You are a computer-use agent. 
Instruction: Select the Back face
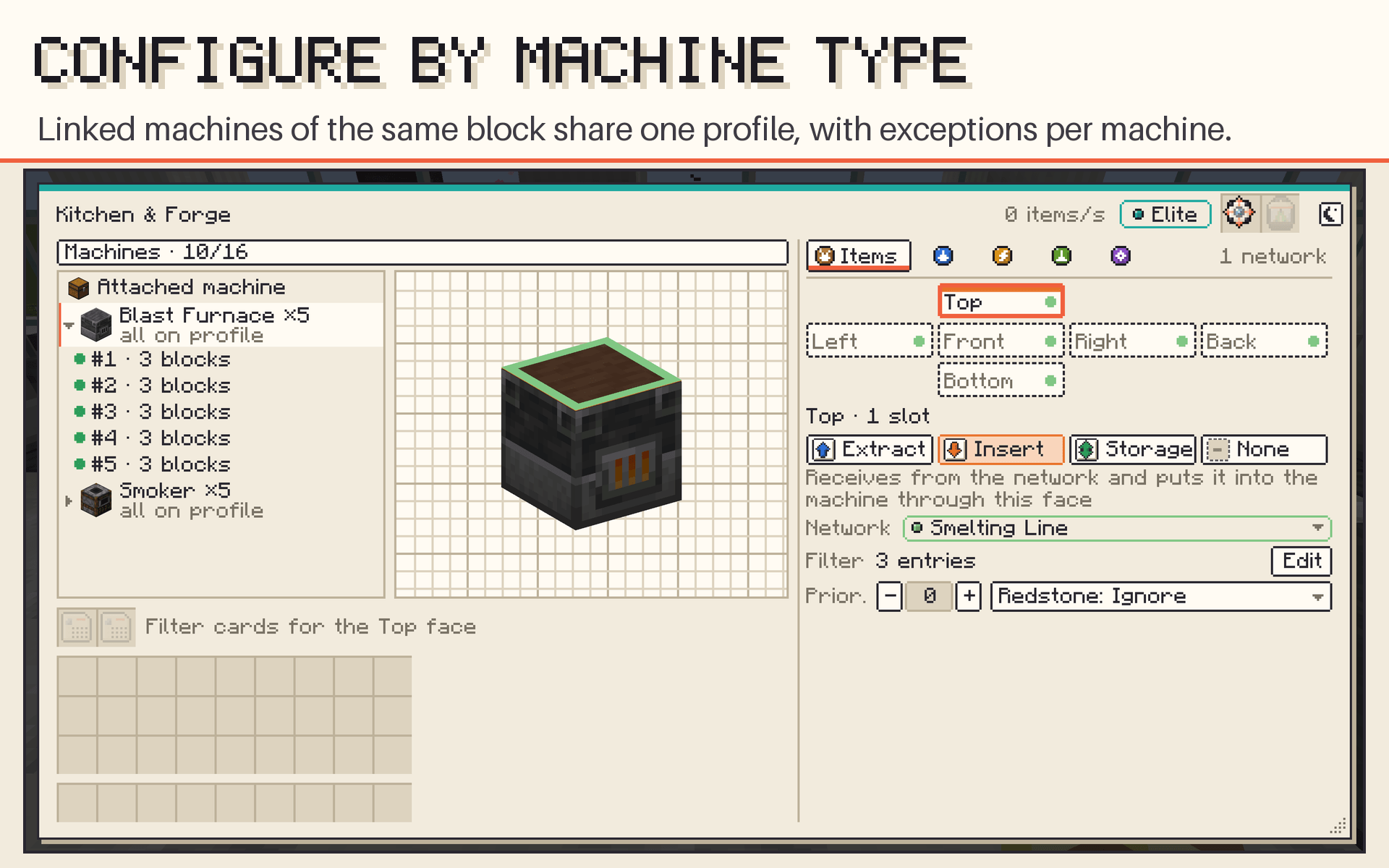(x=1264, y=341)
